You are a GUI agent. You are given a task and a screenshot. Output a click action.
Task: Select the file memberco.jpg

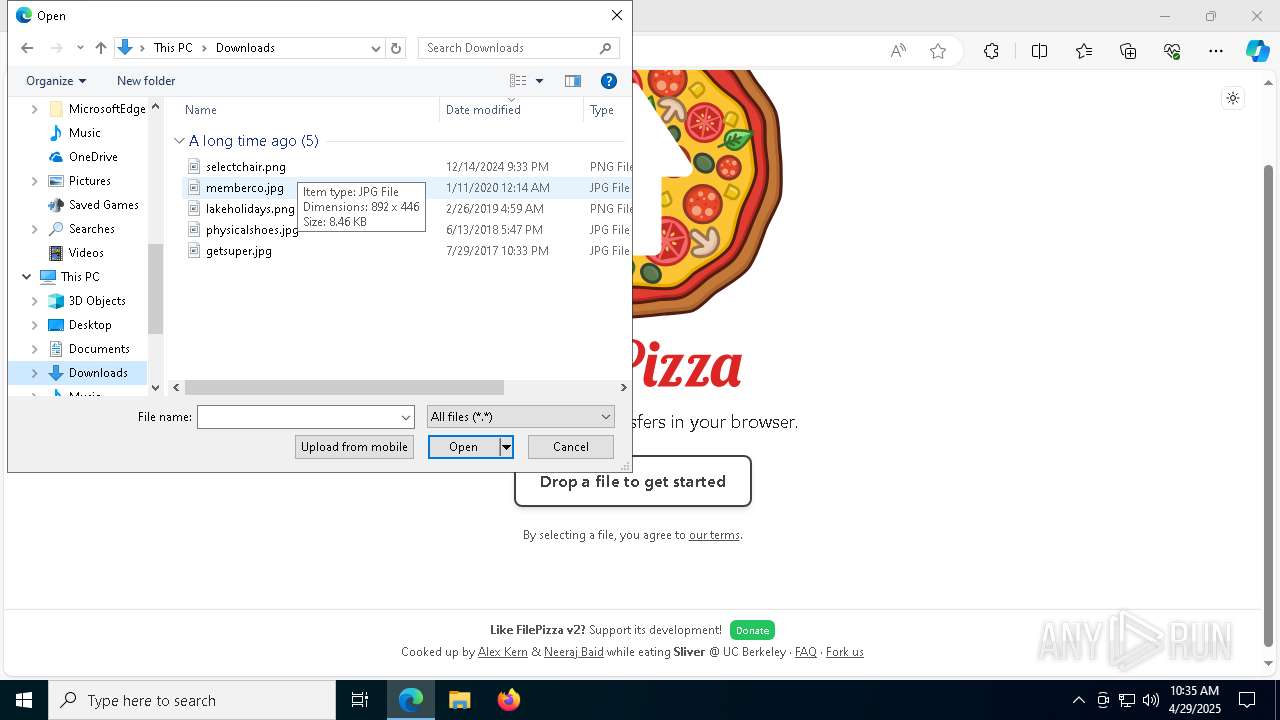[245, 188]
